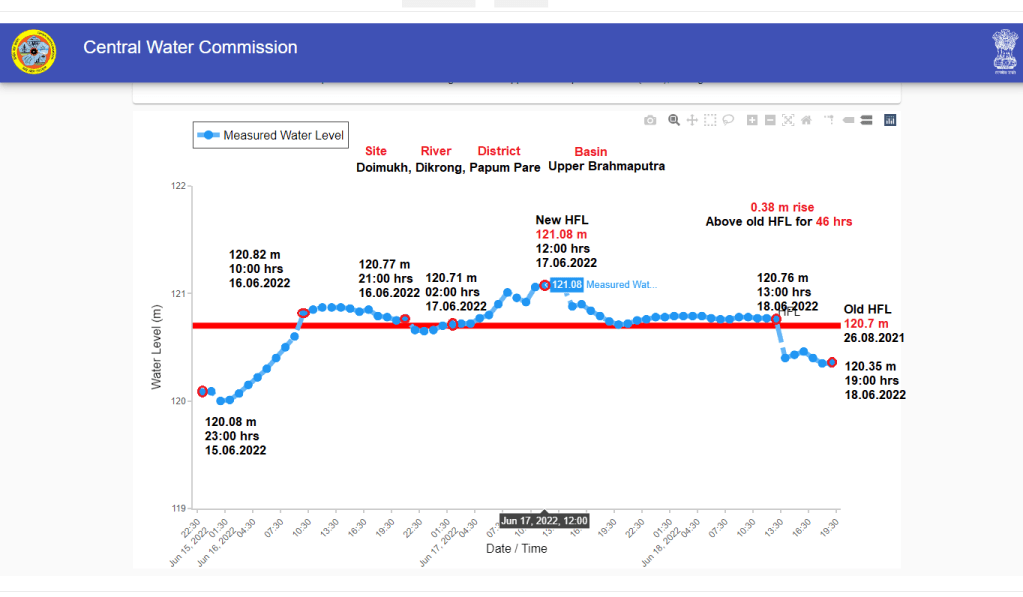Click the Zoom Out minus icon
This screenshot has width=1023, height=597.
click(x=770, y=120)
